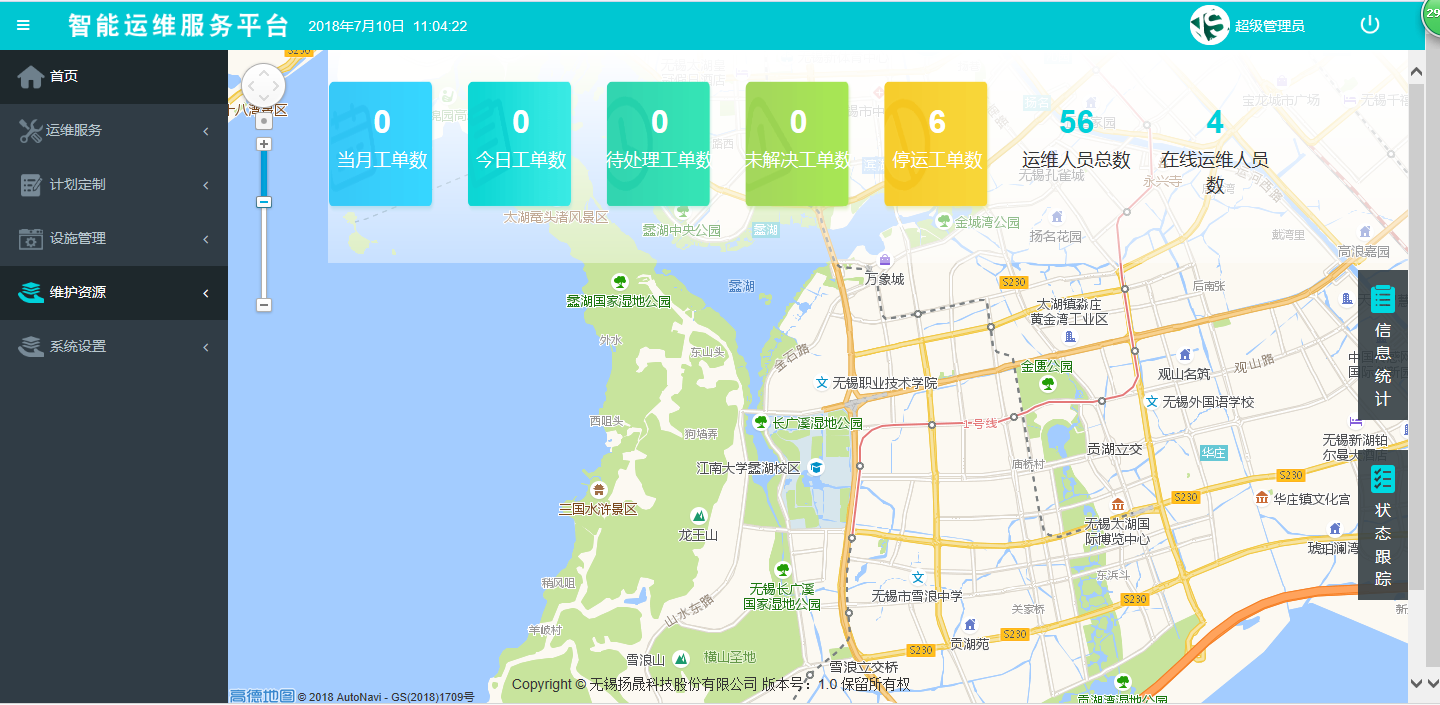Click 无锡市雪浪中学 map label
This screenshot has height=705, width=1440.
917,595
